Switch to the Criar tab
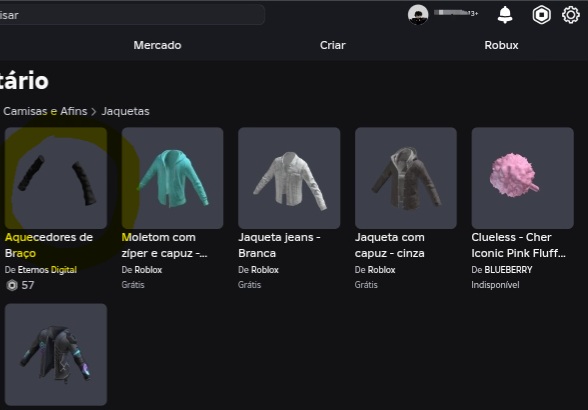 click(333, 45)
